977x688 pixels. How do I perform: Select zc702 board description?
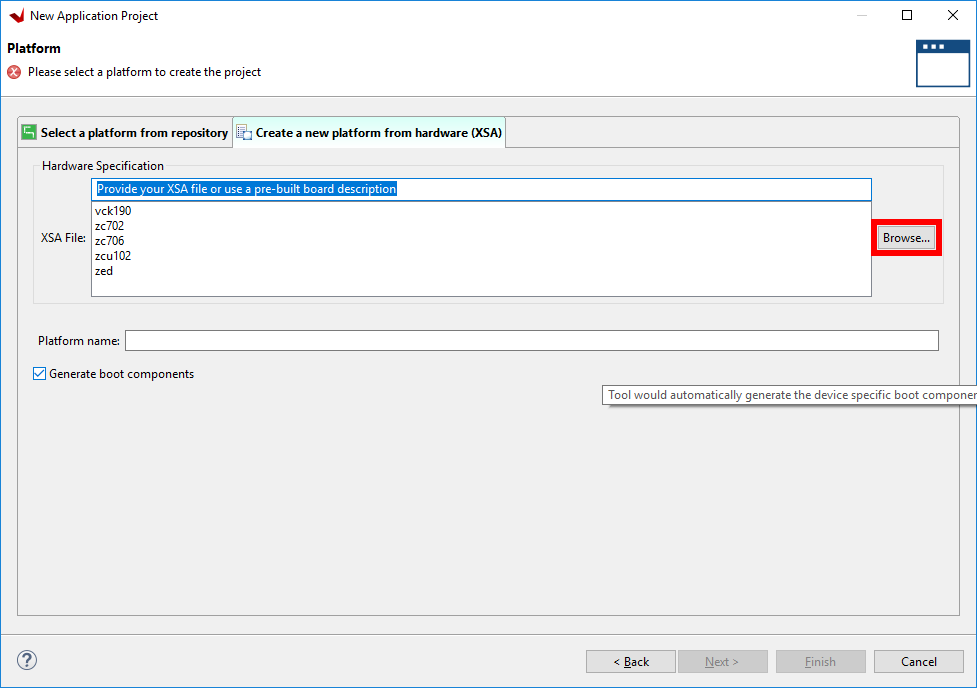coord(109,226)
